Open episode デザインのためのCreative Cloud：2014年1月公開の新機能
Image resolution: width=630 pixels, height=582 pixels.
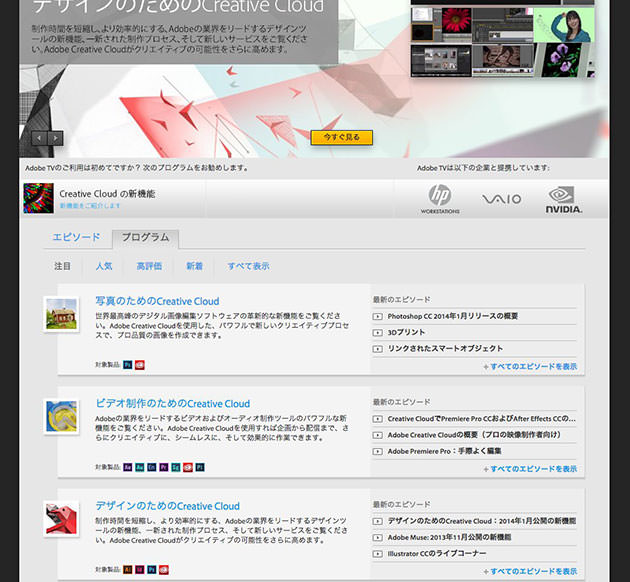point(481,521)
